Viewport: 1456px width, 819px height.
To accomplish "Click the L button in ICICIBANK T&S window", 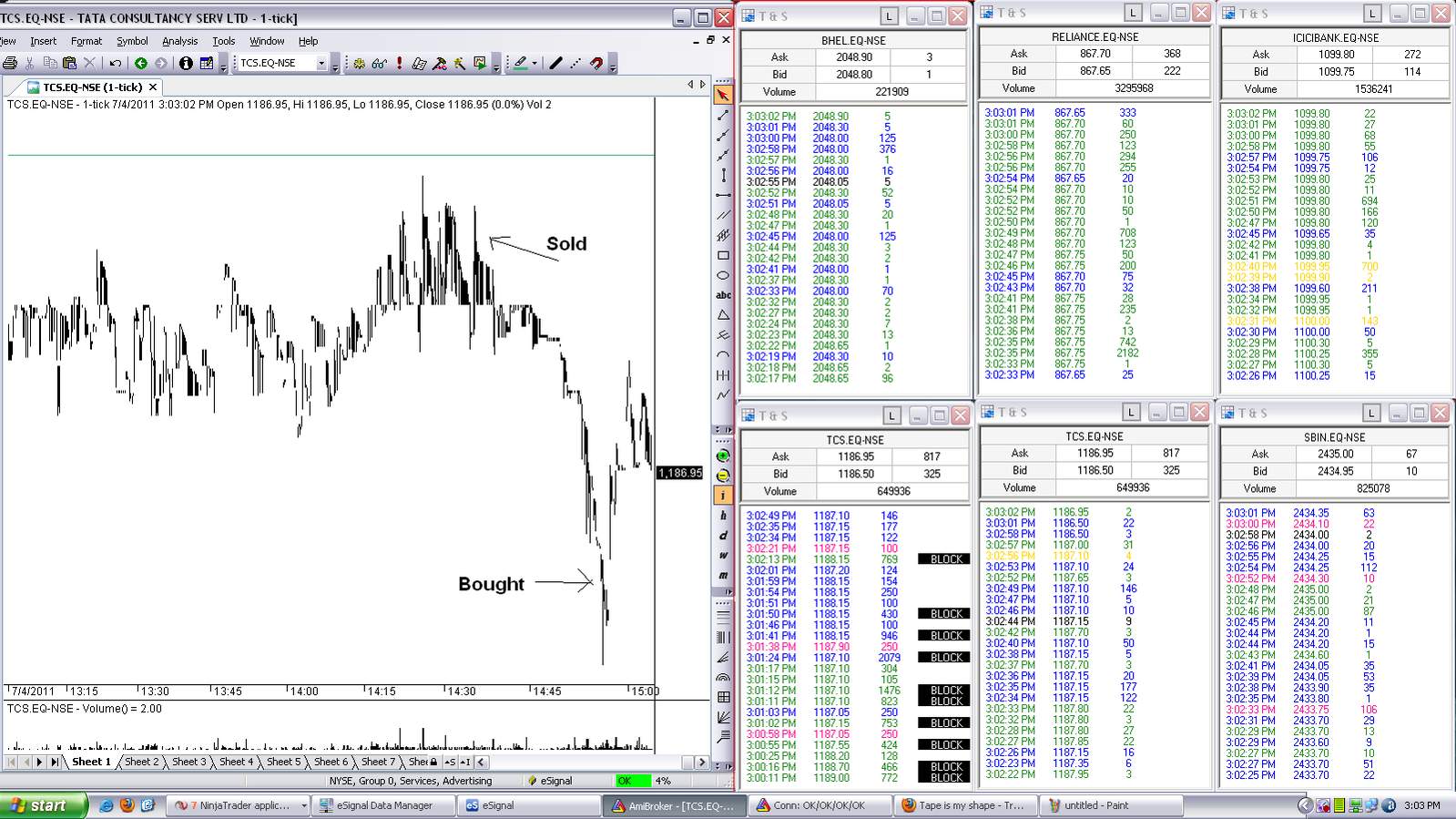I will coord(1373,14).
